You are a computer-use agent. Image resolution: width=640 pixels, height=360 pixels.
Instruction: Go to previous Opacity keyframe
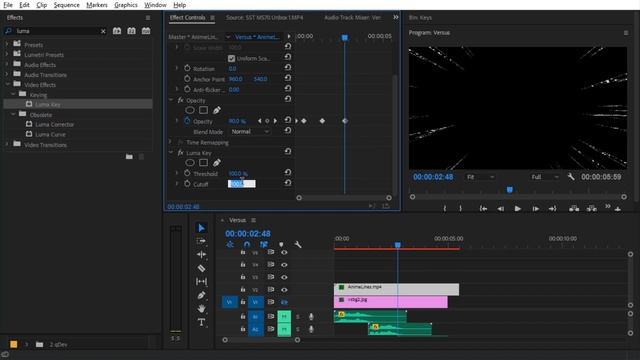pyautogui.click(x=260, y=121)
